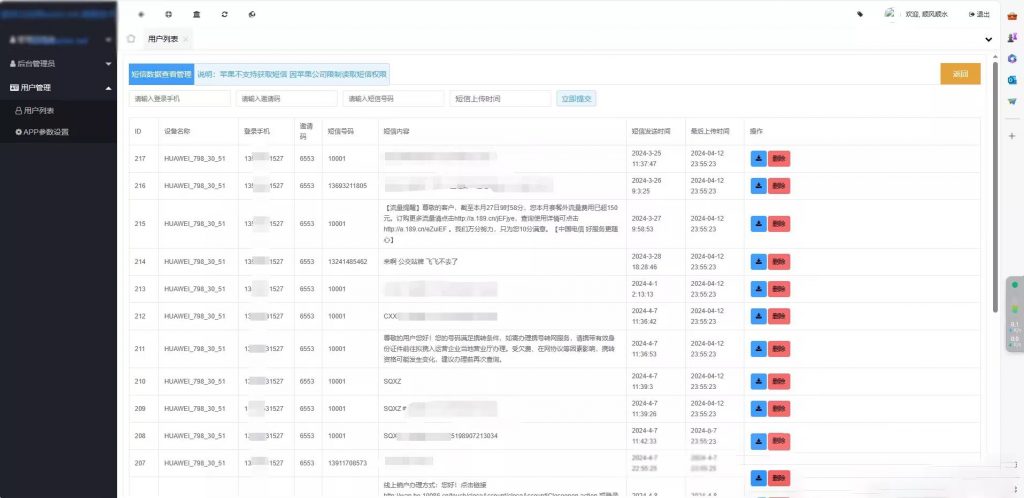Click the 立即提交 submit button
This screenshot has width=1024, height=498.
[576, 99]
